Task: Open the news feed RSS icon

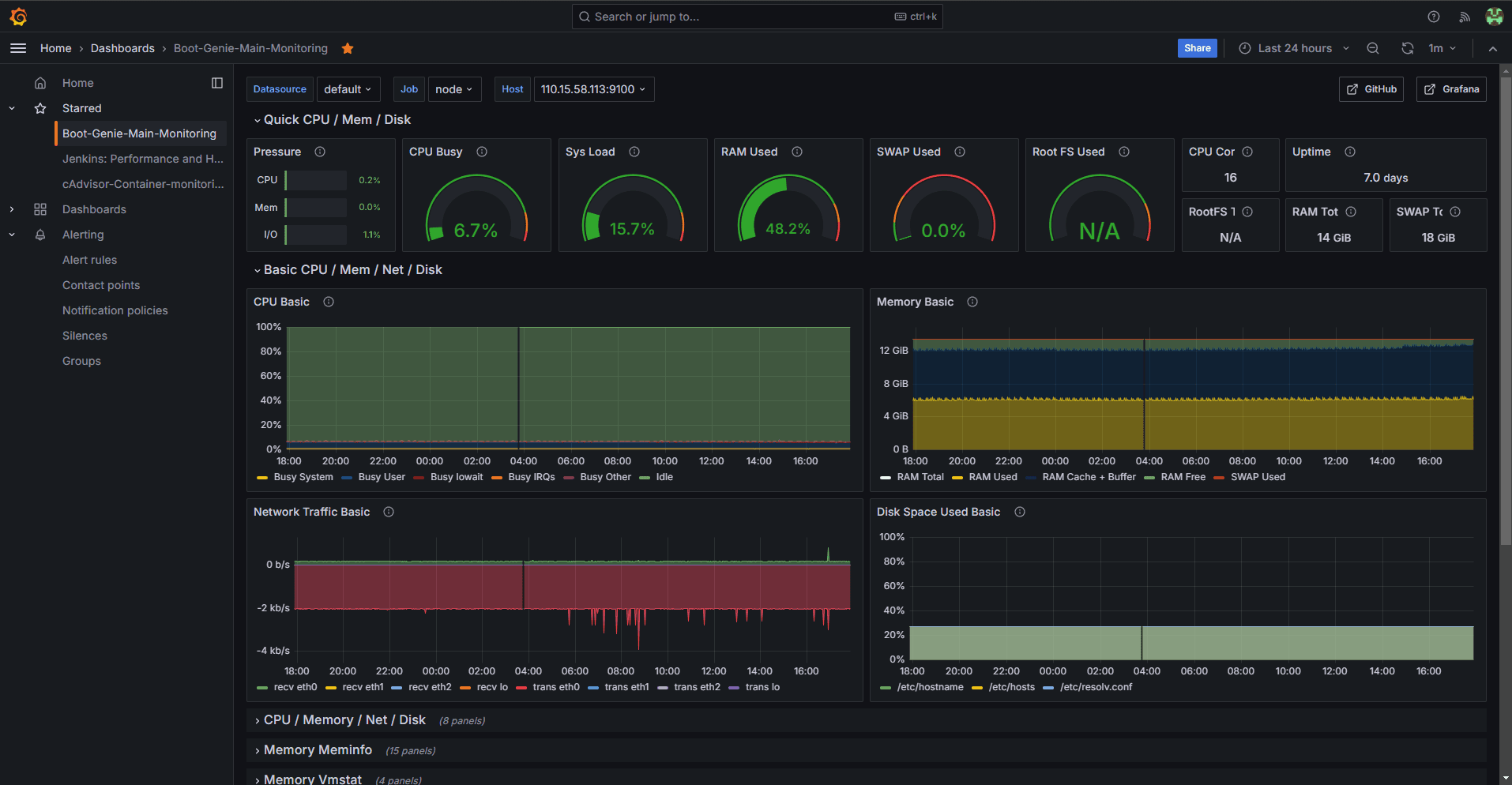Action: click(x=1465, y=17)
